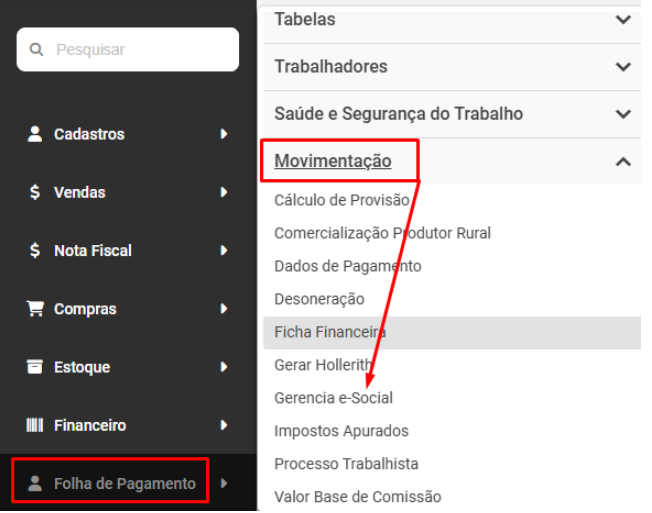Click the Cadastros person icon
Image resolution: width=652 pixels, height=513 pixels.
pos(34,134)
